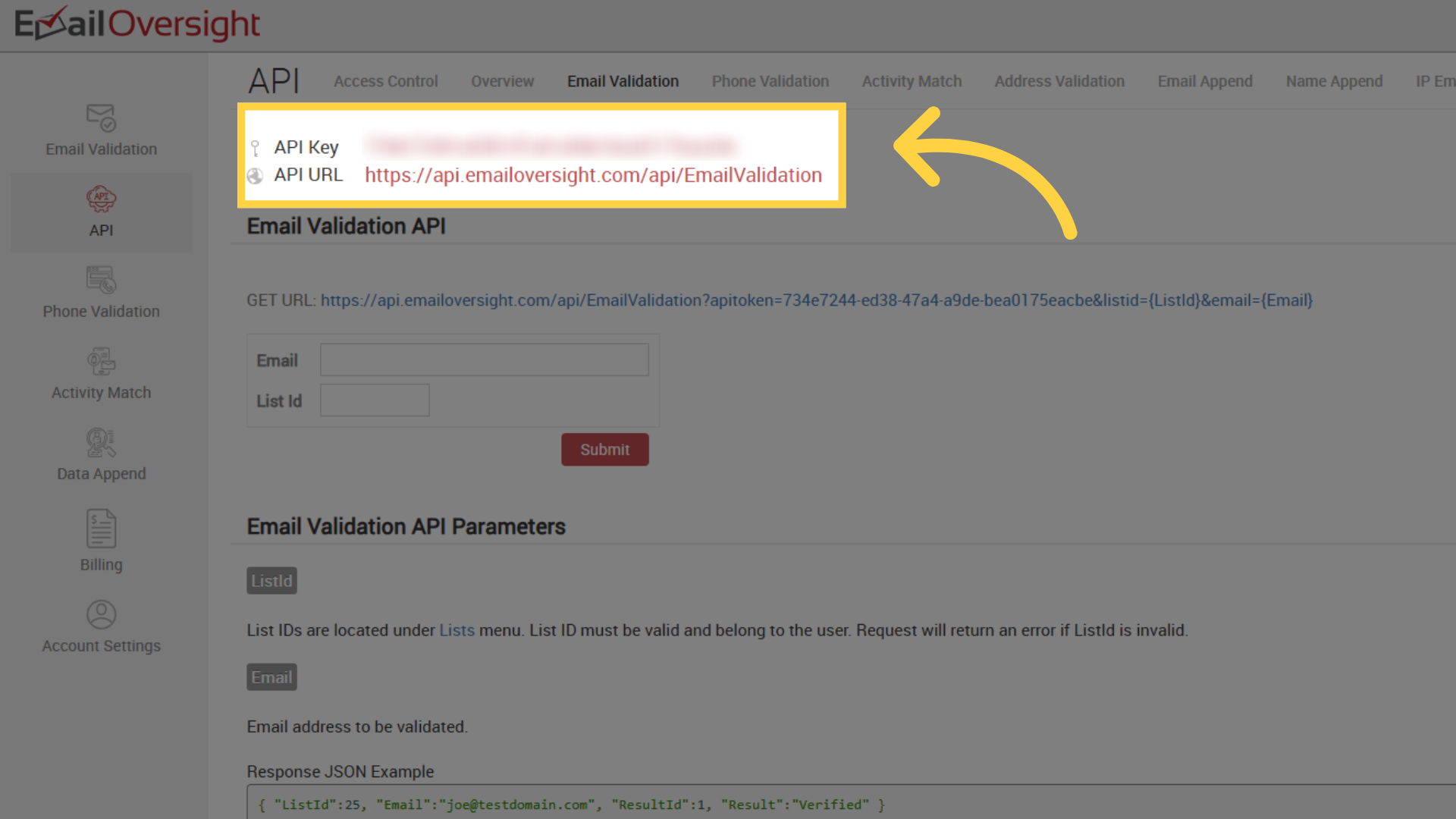Image resolution: width=1456 pixels, height=819 pixels.
Task: Click the API URL label text
Action: 308,175
